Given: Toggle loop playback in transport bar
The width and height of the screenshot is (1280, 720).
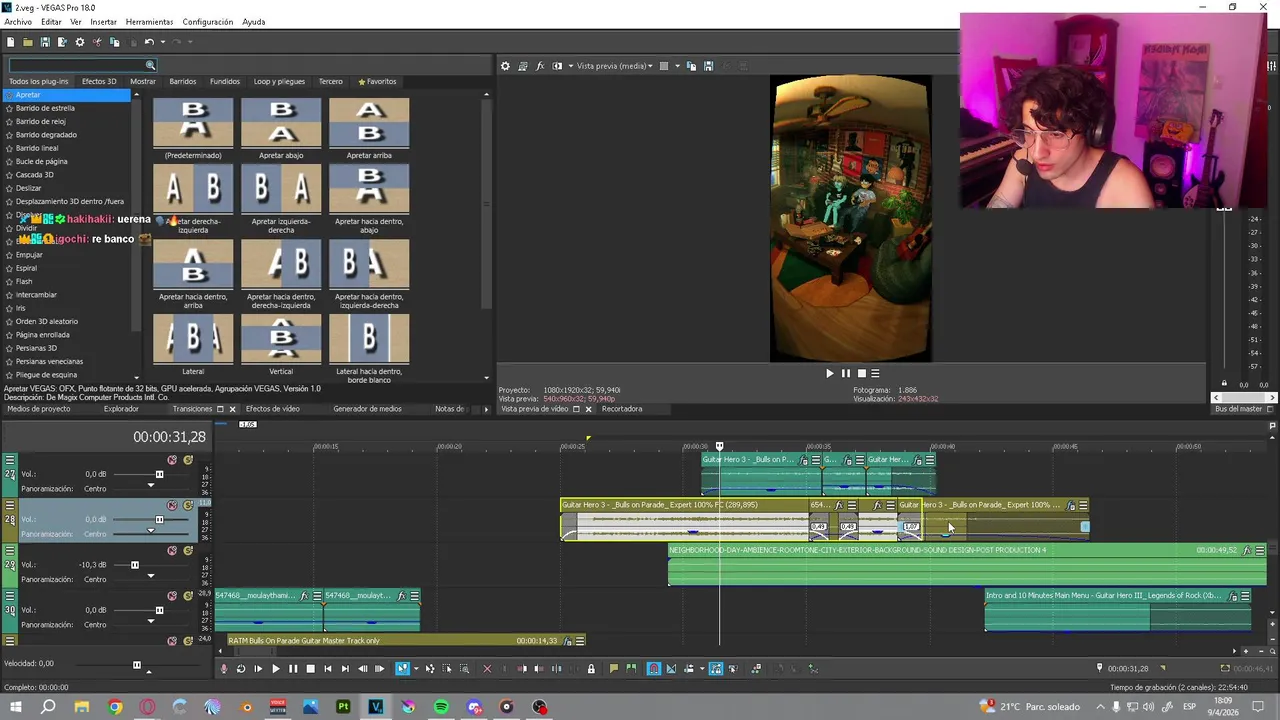Looking at the screenshot, I should pyautogui.click(x=241, y=669).
